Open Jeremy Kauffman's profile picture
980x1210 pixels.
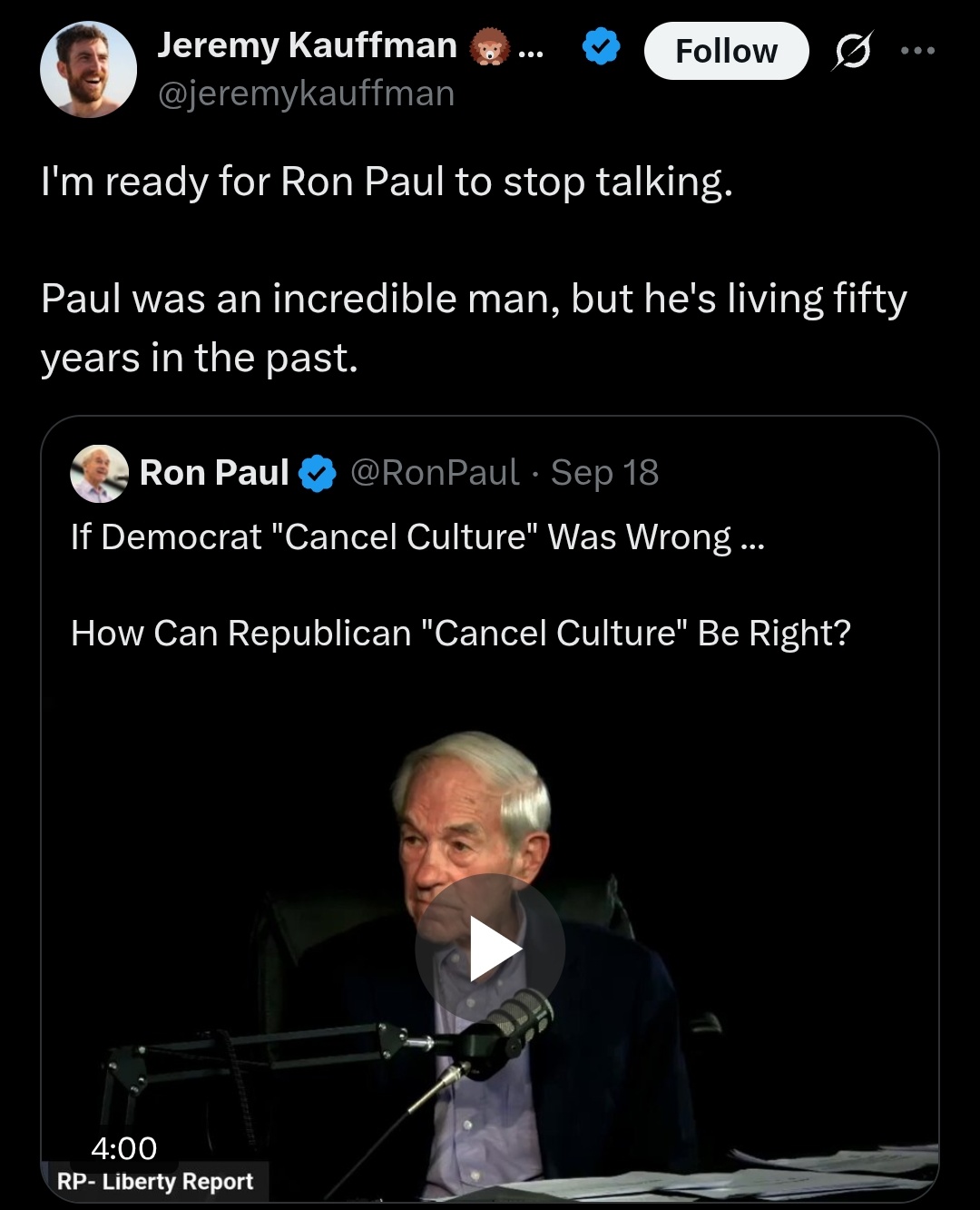click(x=88, y=70)
